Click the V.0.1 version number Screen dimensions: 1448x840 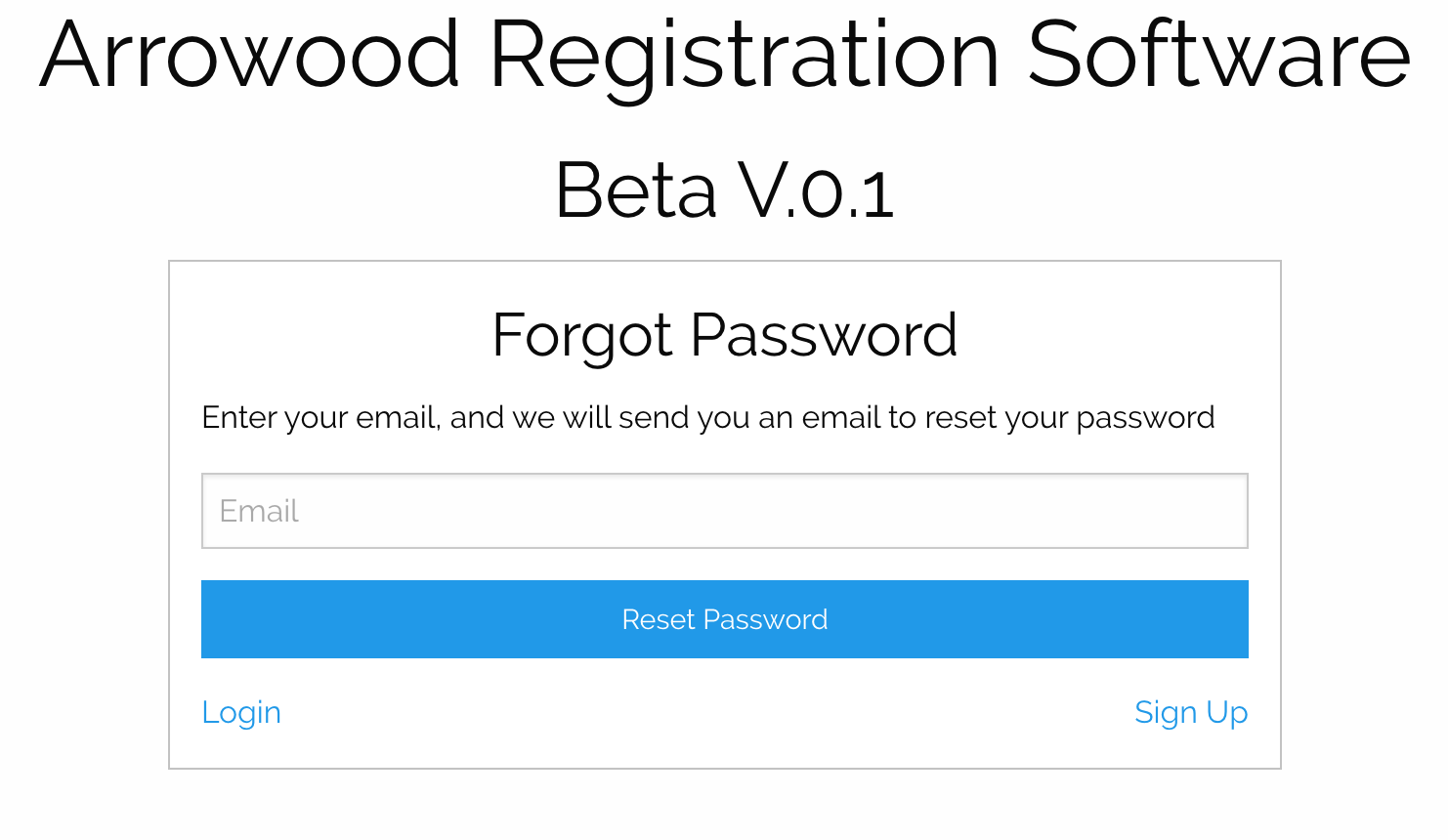click(816, 190)
